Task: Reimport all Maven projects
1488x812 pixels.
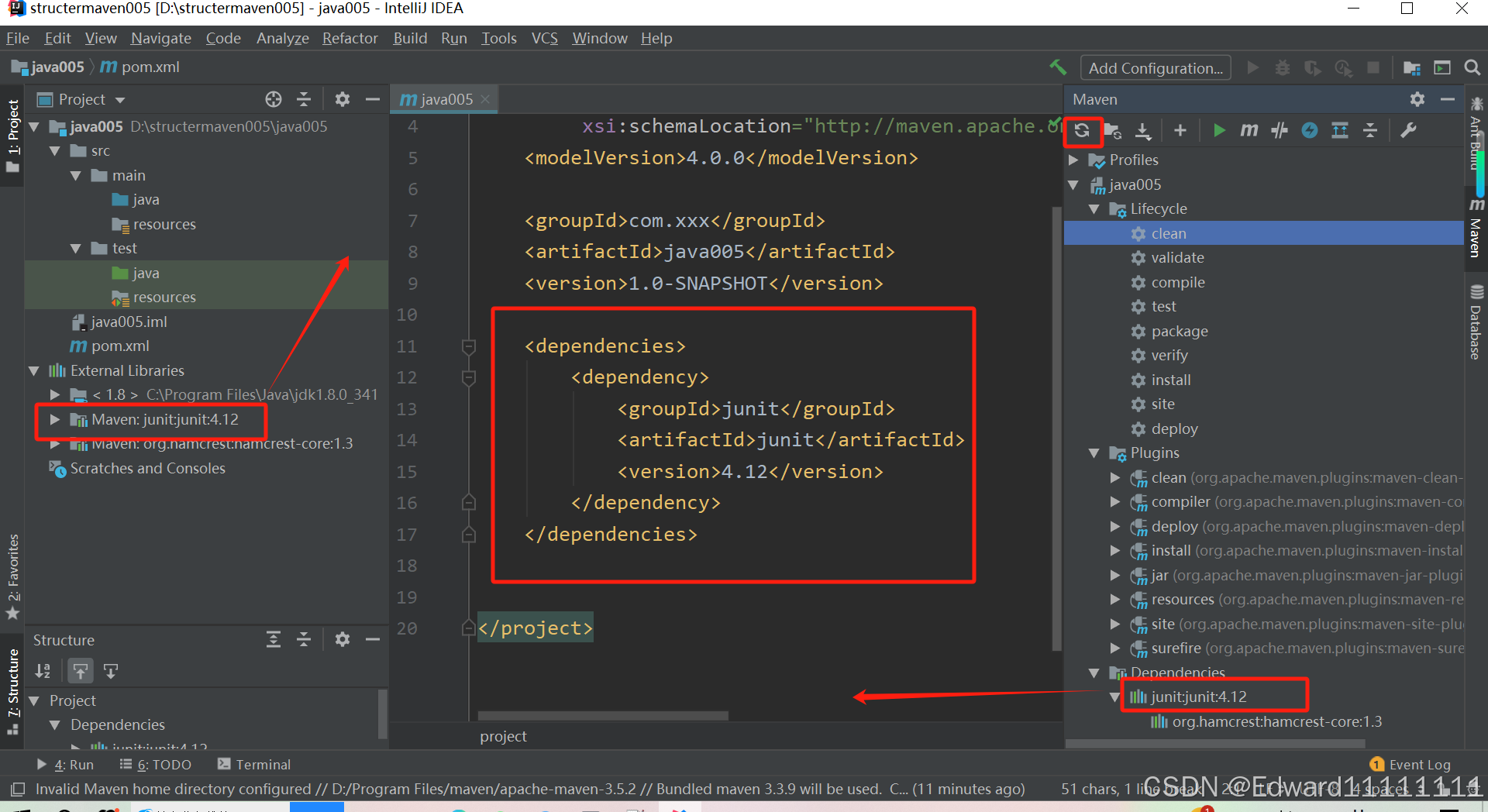Action: click(x=1082, y=130)
